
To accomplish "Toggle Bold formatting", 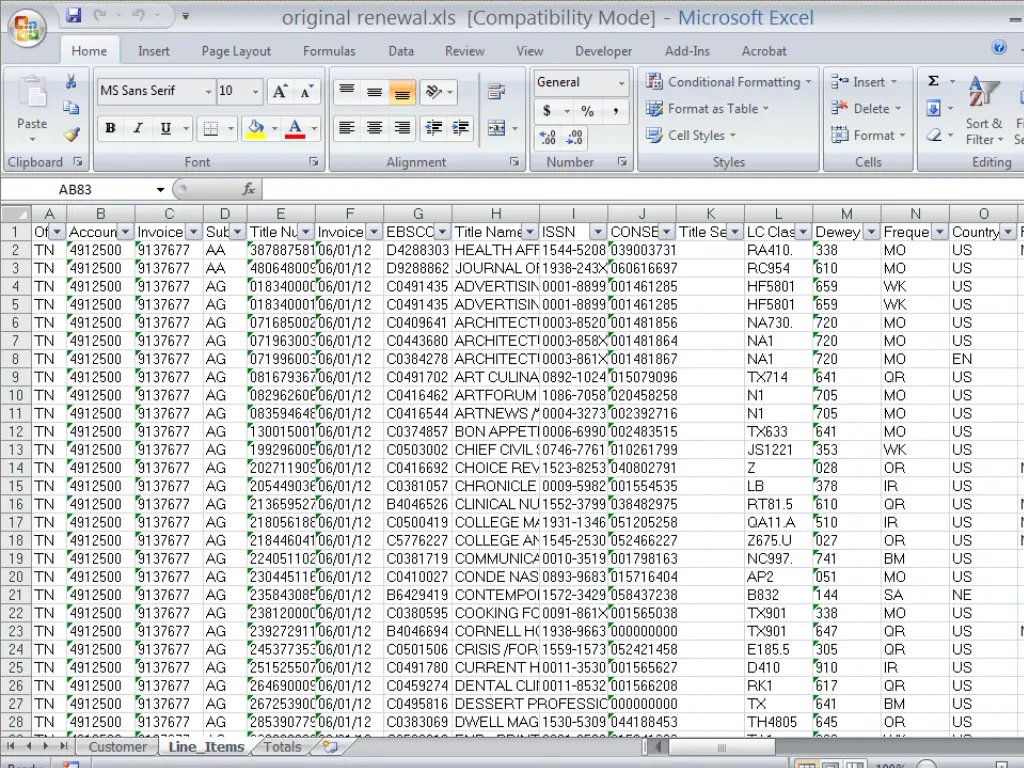I will 110,128.
